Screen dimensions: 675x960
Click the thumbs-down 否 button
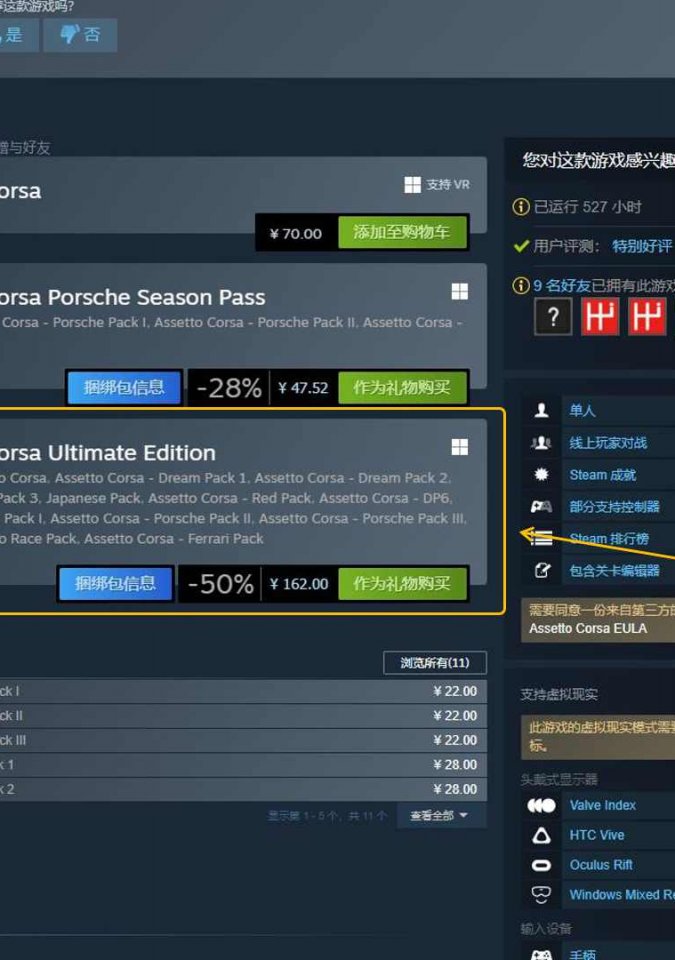point(80,35)
